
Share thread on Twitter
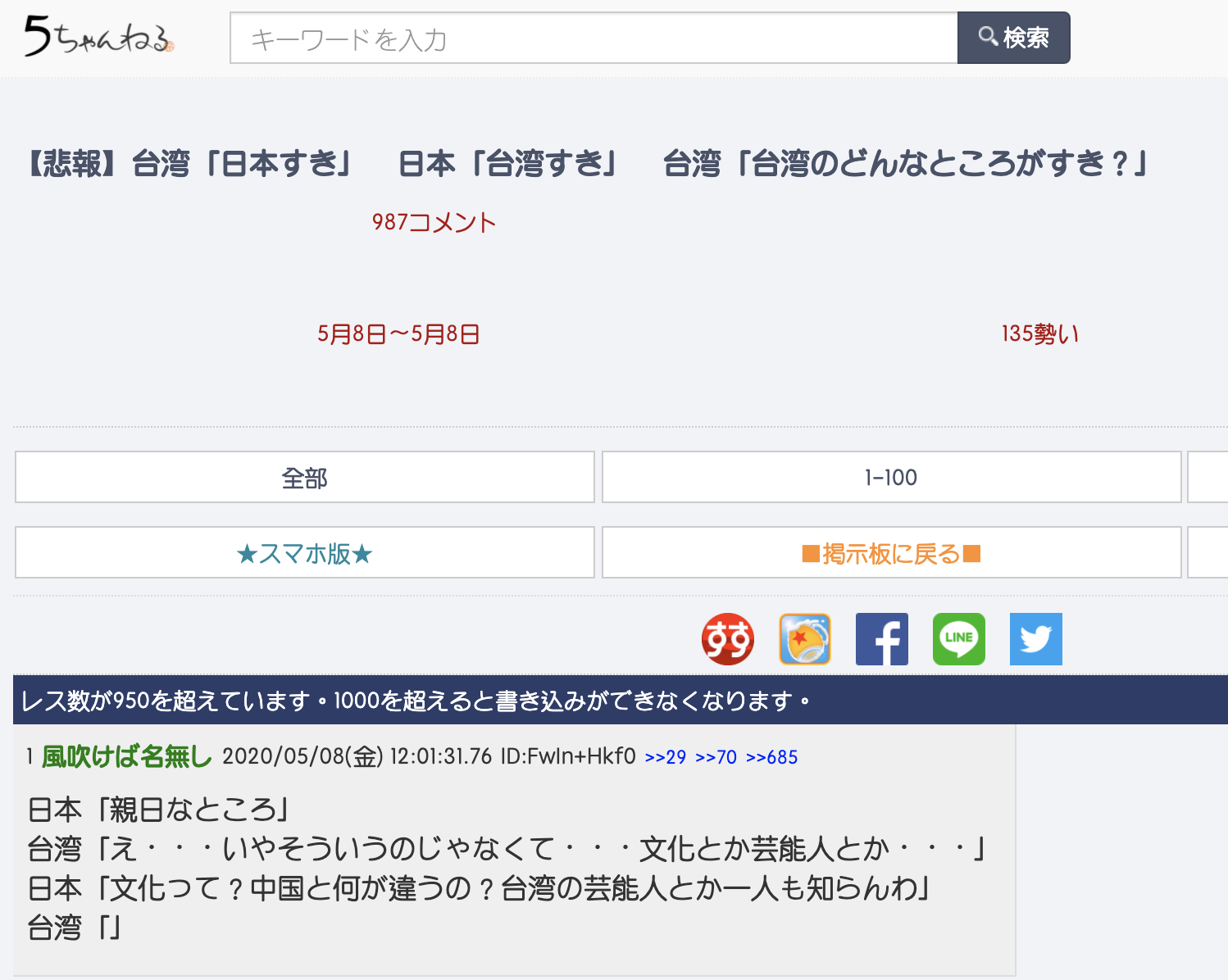1036,639
